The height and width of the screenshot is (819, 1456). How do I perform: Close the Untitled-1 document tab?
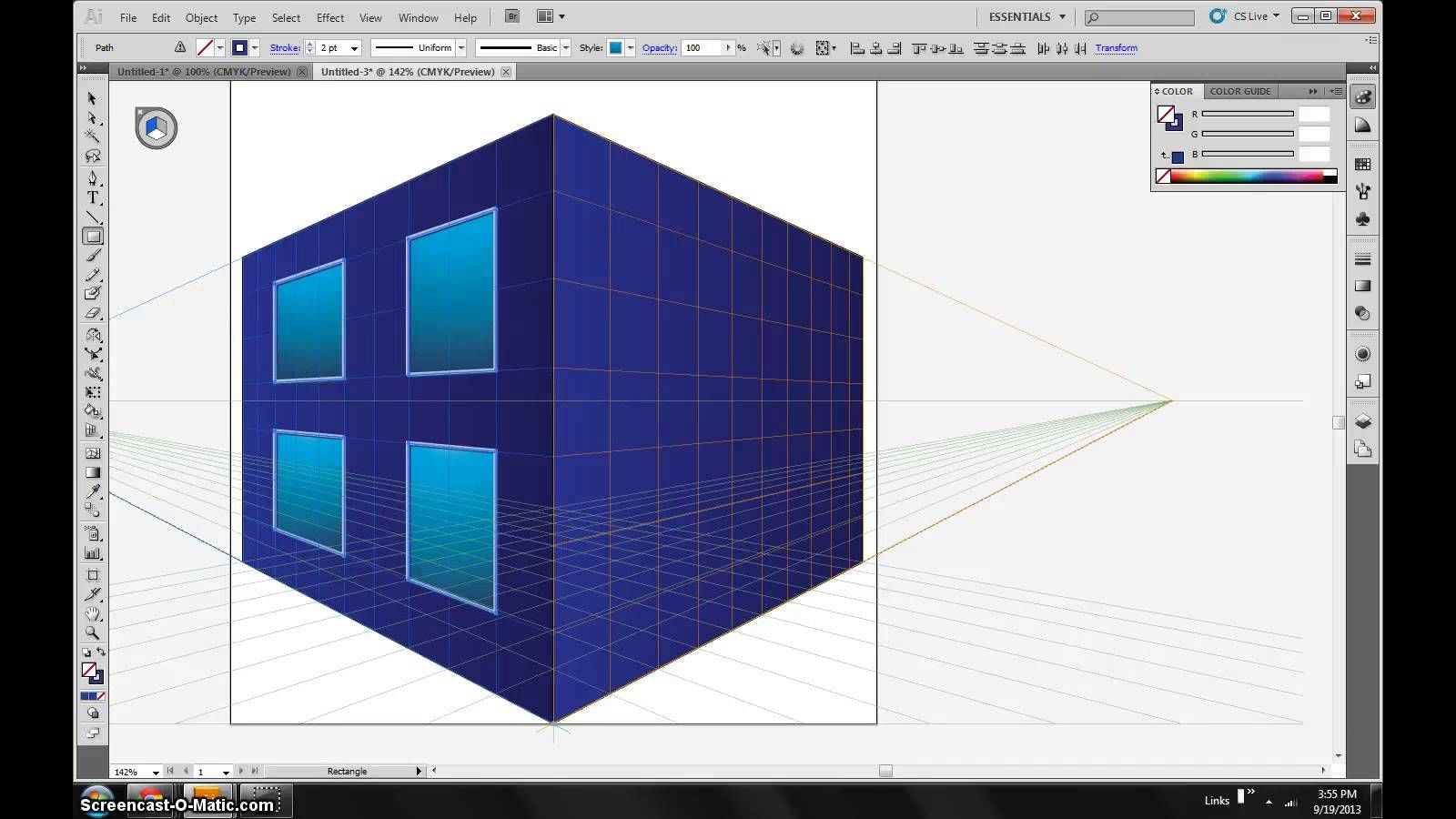(301, 72)
